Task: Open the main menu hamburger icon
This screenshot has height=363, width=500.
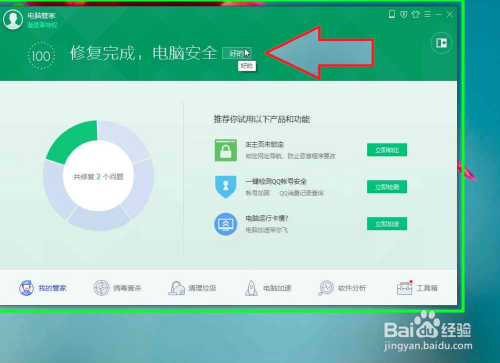Action: [x=428, y=14]
